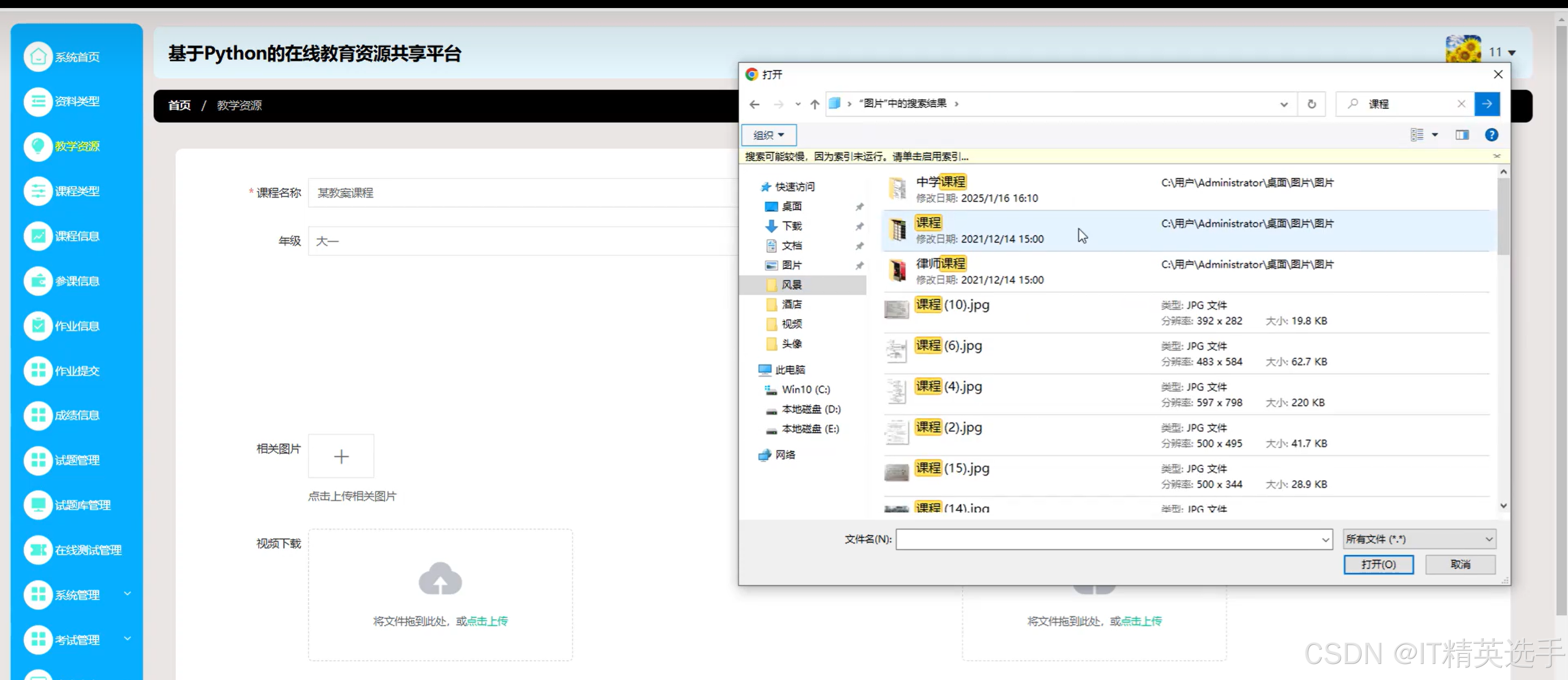Select the 作业提交 sidebar item
Viewport: 1568px width, 680px height.
[x=77, y=371]
